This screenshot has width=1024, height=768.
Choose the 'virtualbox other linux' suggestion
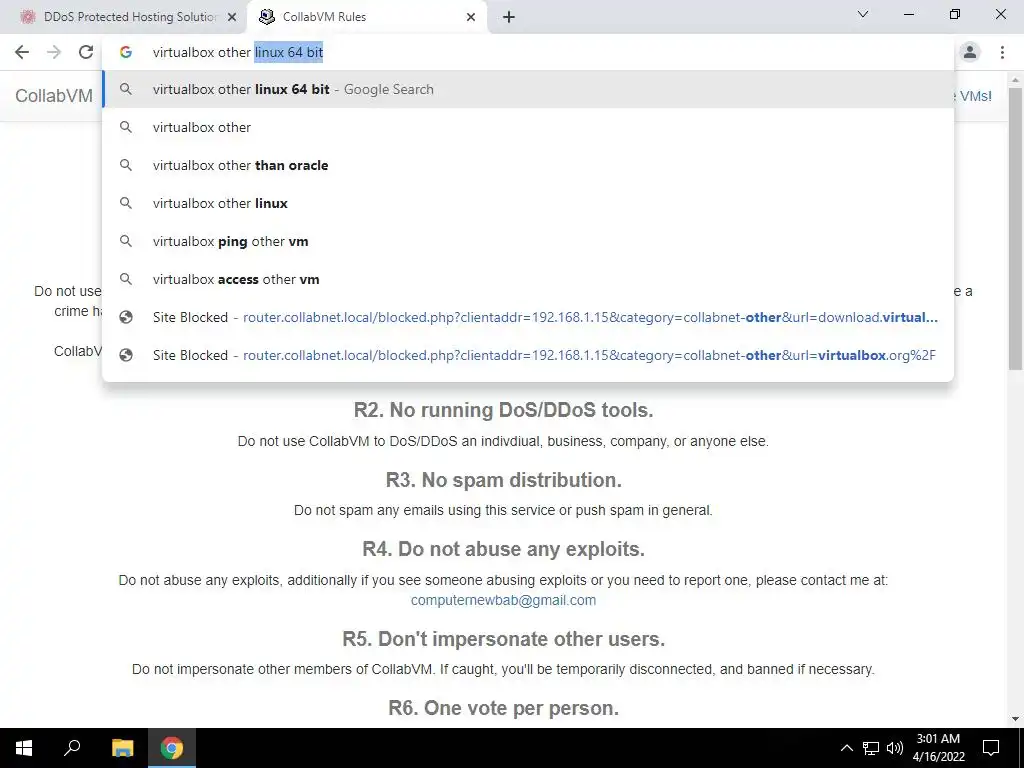(528, 203)
